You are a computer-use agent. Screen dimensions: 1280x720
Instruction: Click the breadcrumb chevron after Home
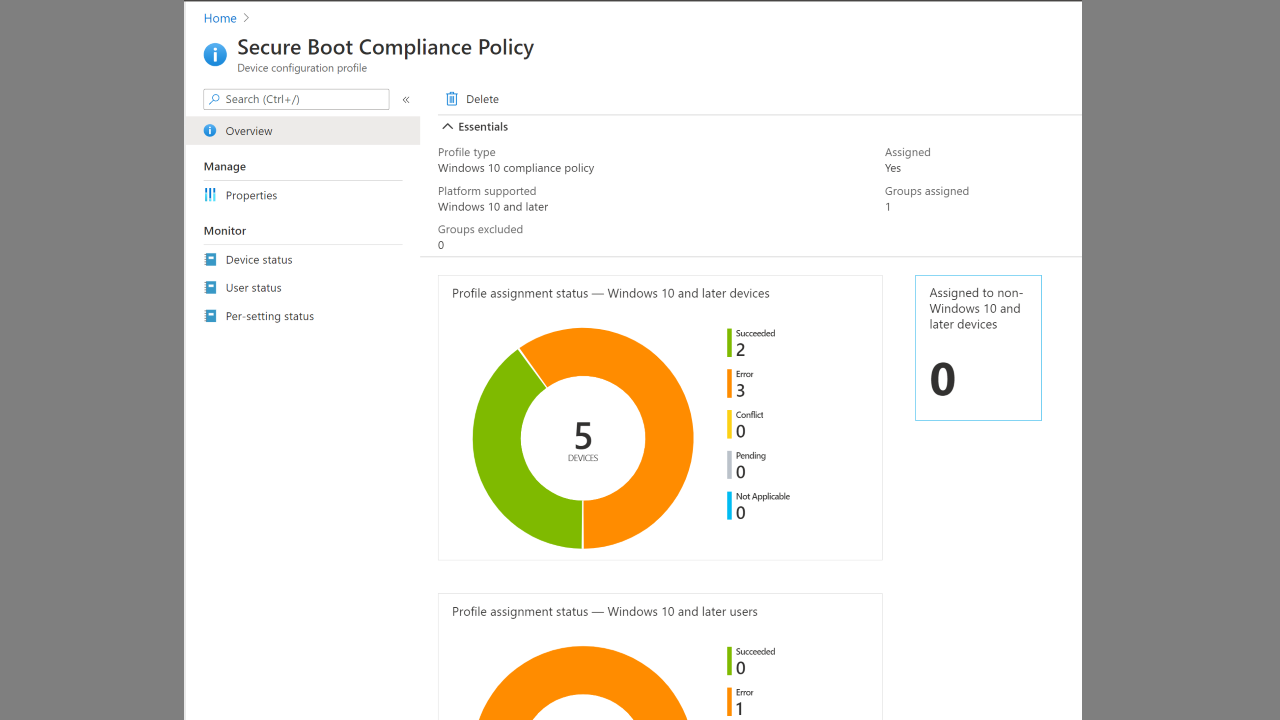[247, 18]
